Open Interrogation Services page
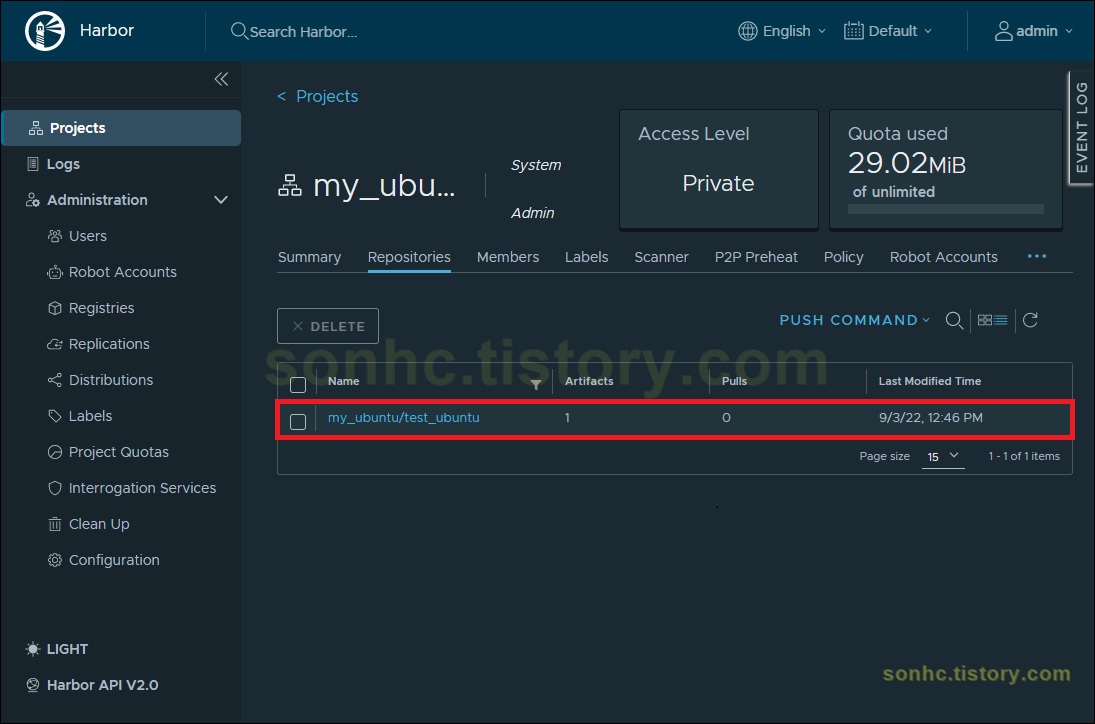This screenshot has width=1095, height=724. [x=142, y=488]
